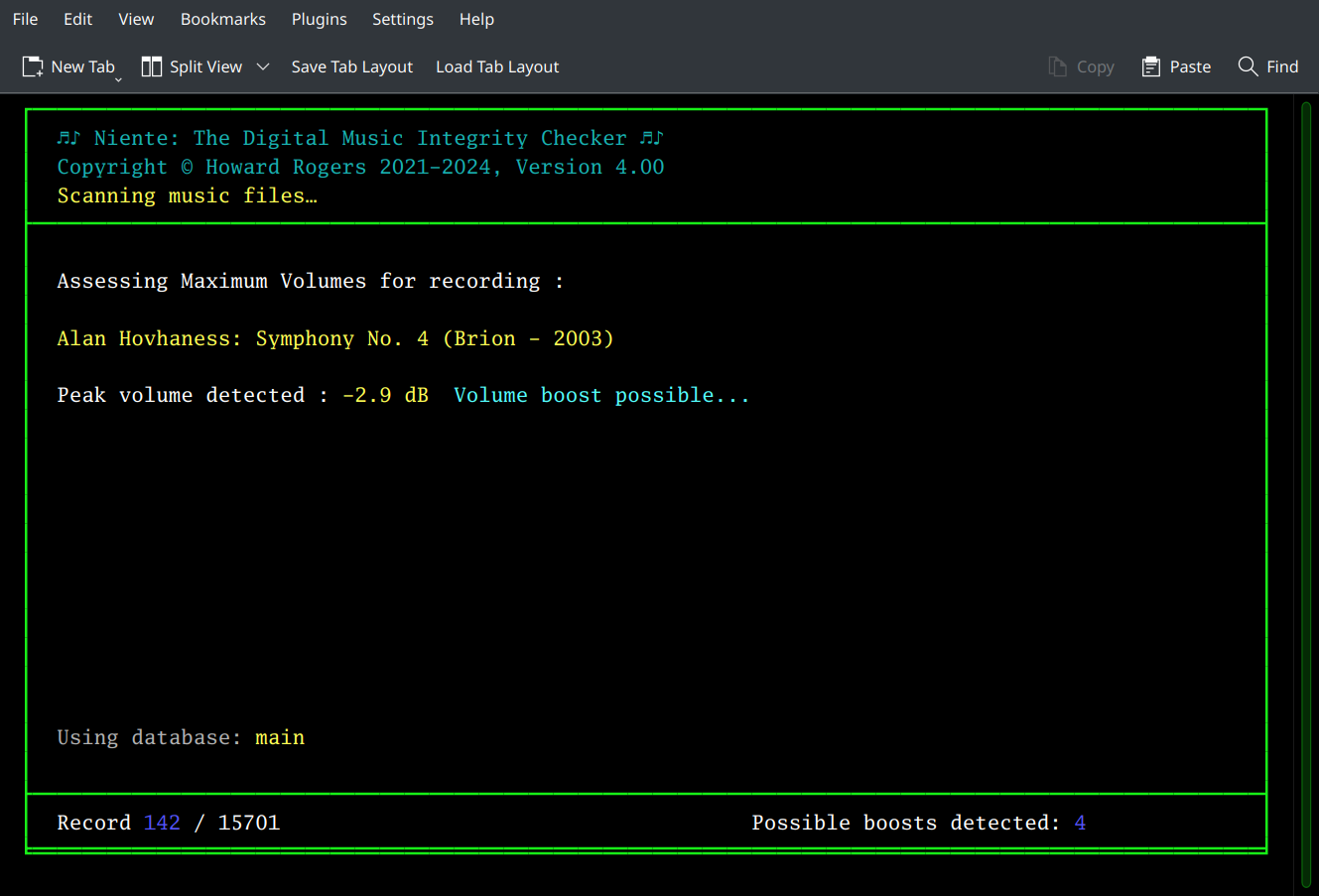Screen dimensions: 1319x896
Task: Click the Alan Hovhaness recording title text
Action: pyautogui.click(x=334, y=338)
